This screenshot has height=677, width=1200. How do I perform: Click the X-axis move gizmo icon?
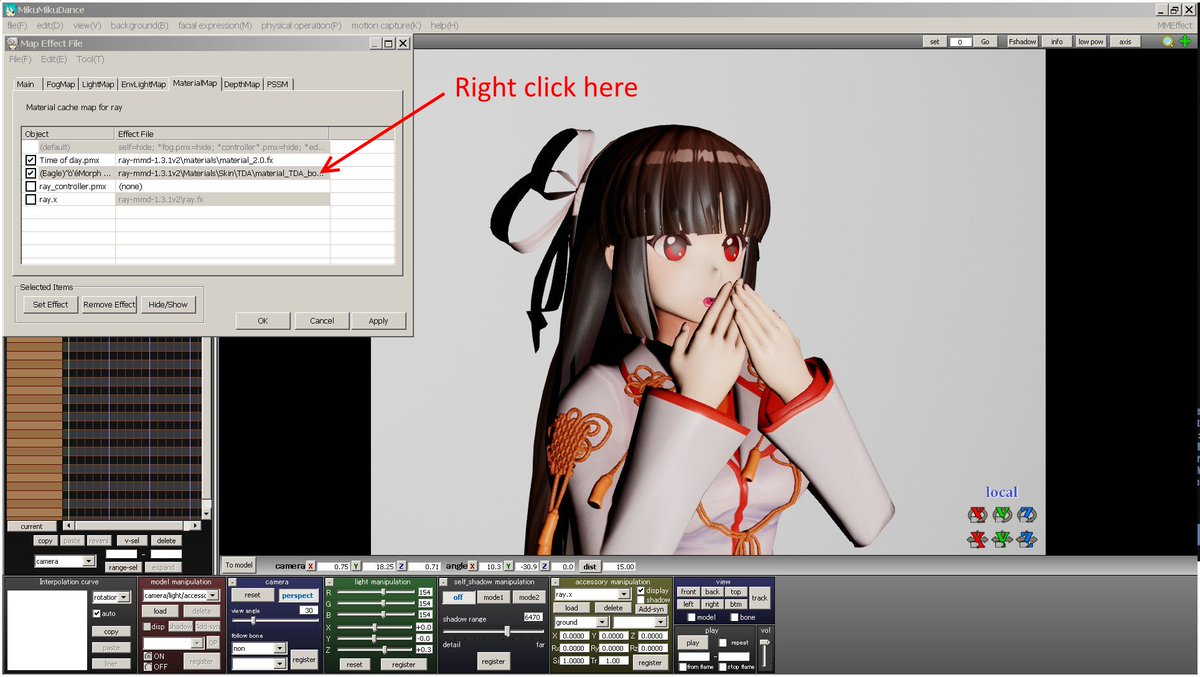coord(977,539)
